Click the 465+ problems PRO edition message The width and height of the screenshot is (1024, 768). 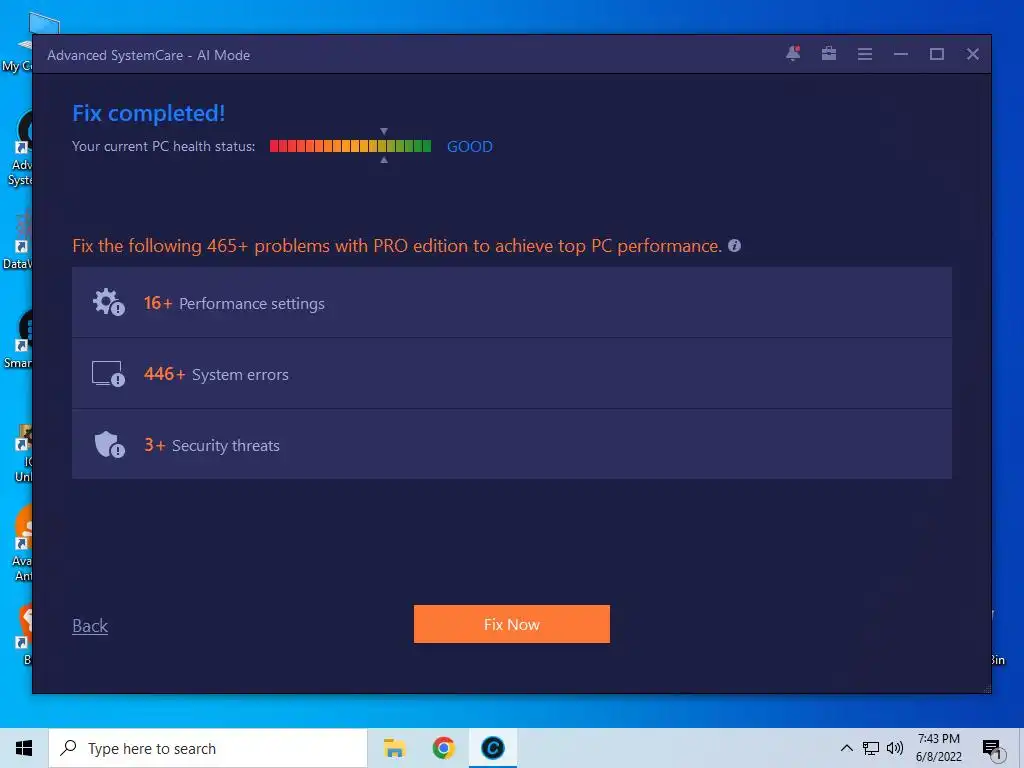coord(397,246)
